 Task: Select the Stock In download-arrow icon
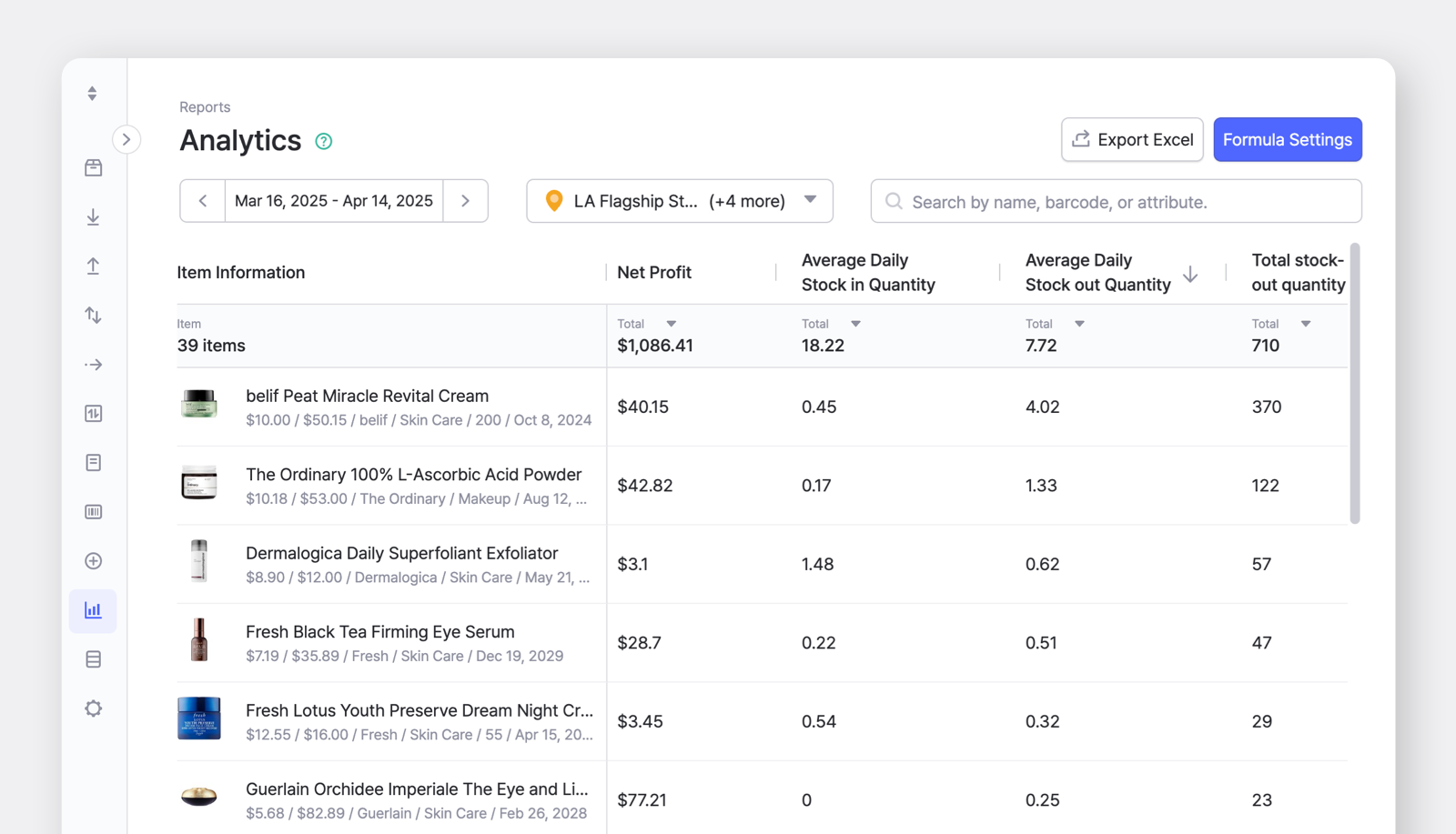pos(93,217)
